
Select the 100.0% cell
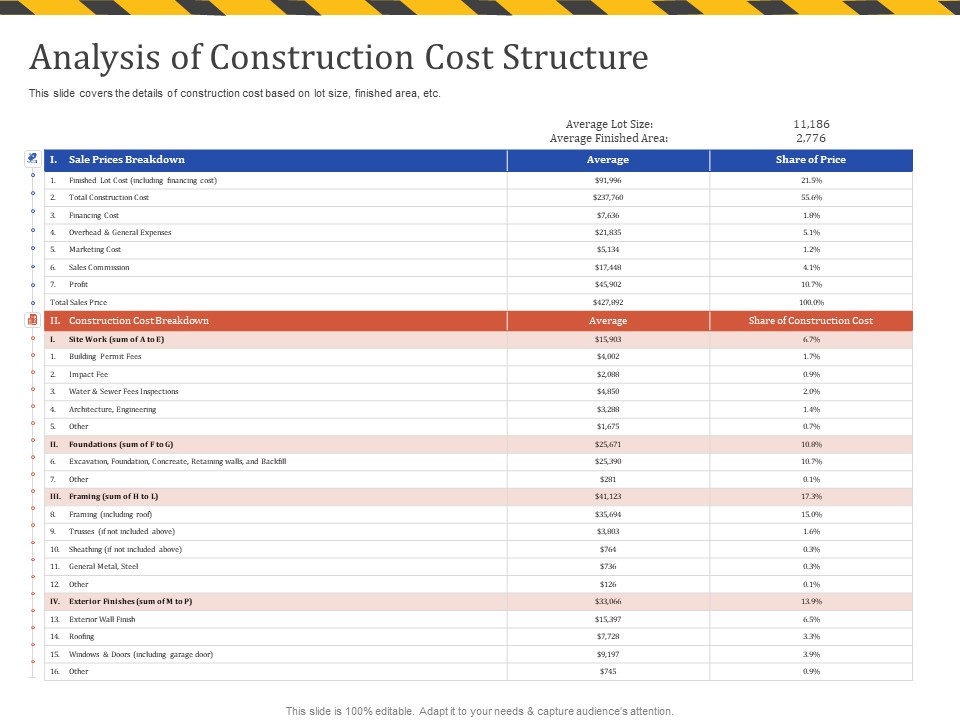click(811, 302)
